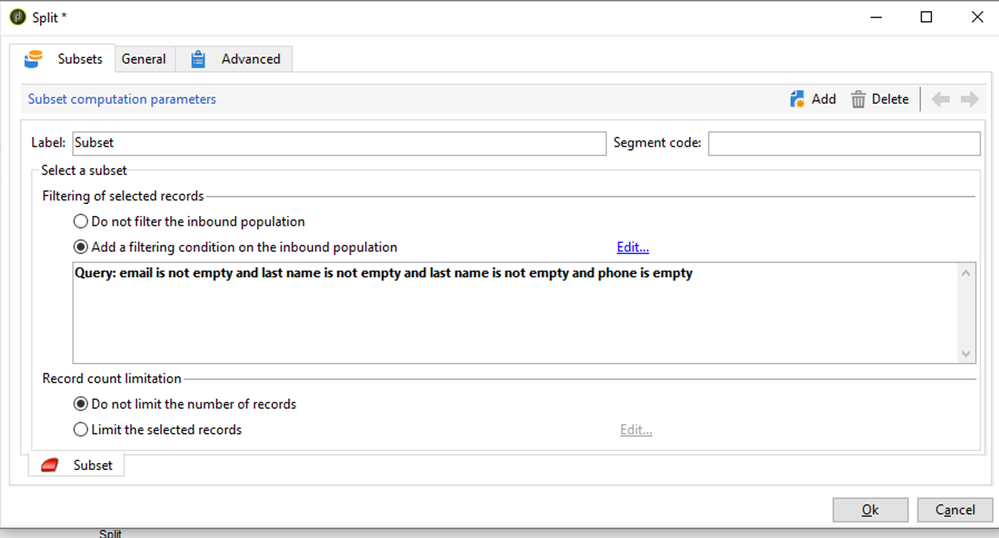Select Do not filter the inbound population
Screen dimensions: 999x538
pos(81,222)
